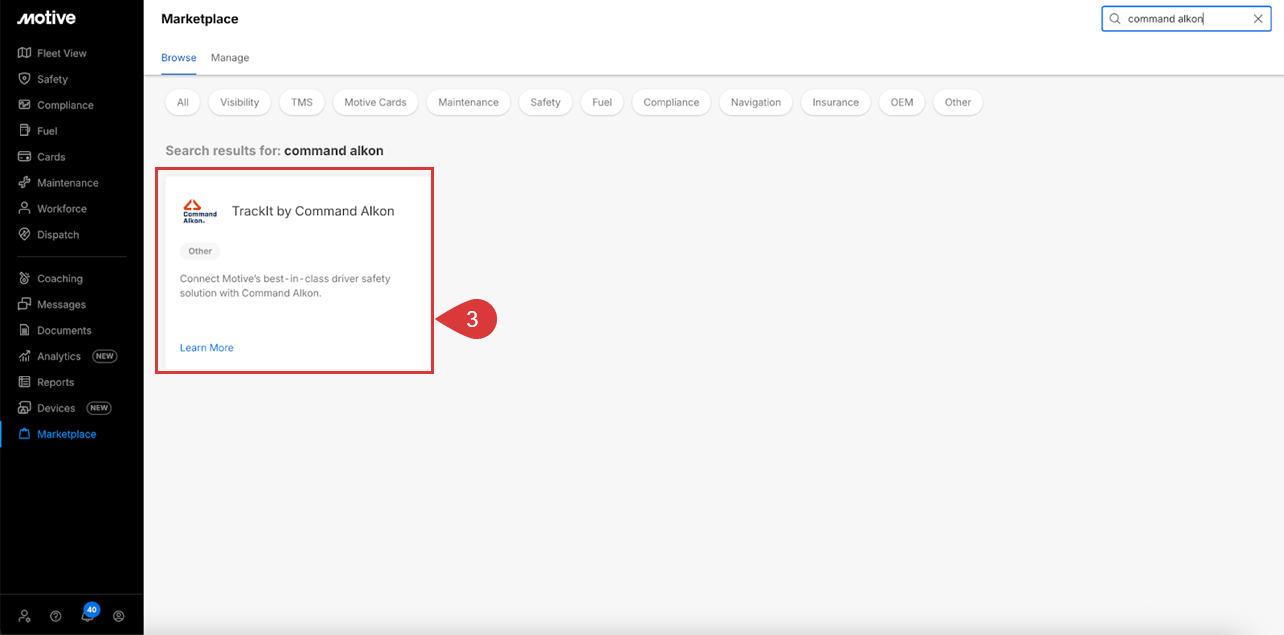1284x635 pixels.
Task: Click the Cards sidebar icon
Action: (x=24, y=156)
